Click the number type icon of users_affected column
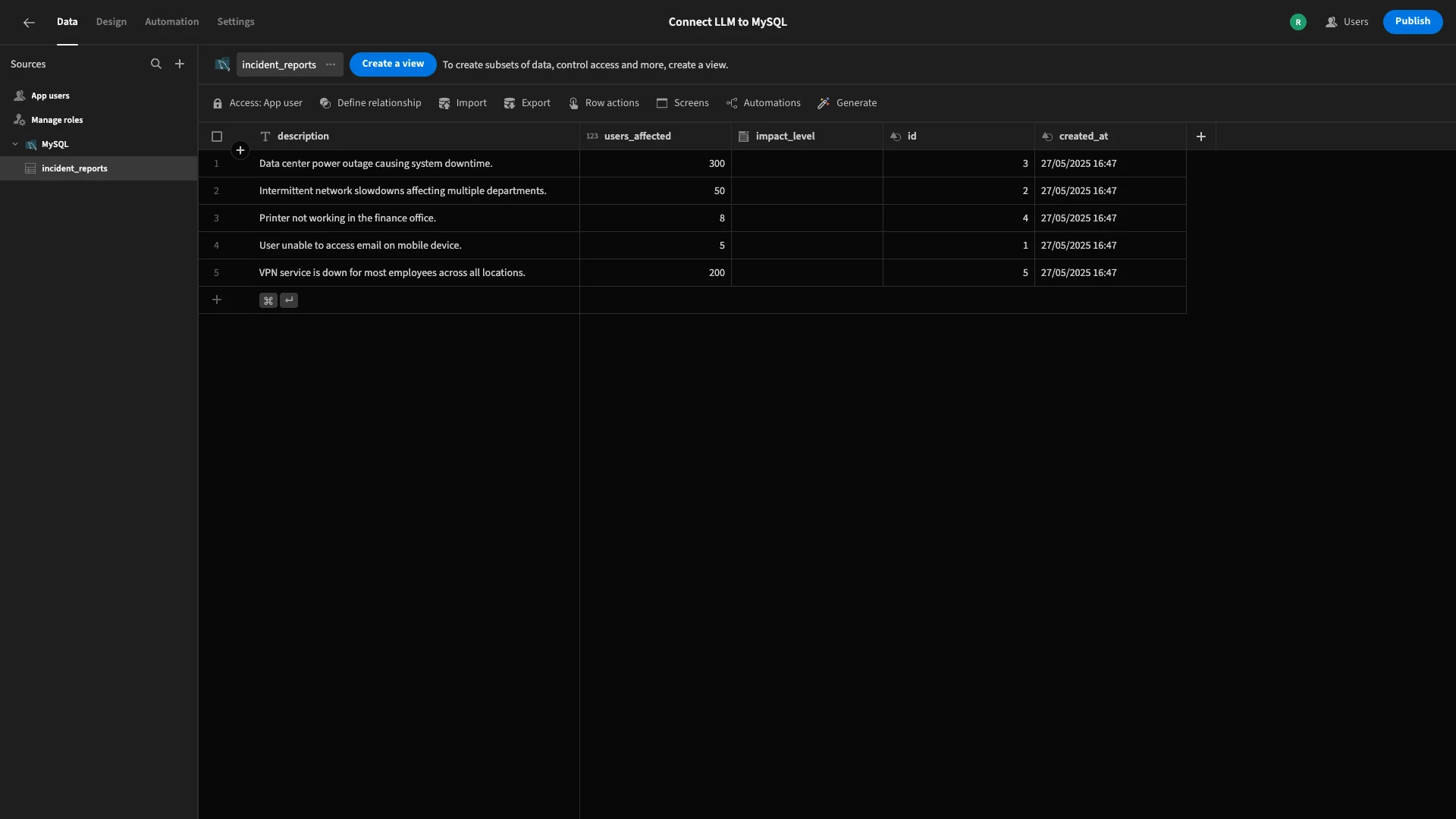The width and height of the screenshot is (1456, 819). pos(592,137)
